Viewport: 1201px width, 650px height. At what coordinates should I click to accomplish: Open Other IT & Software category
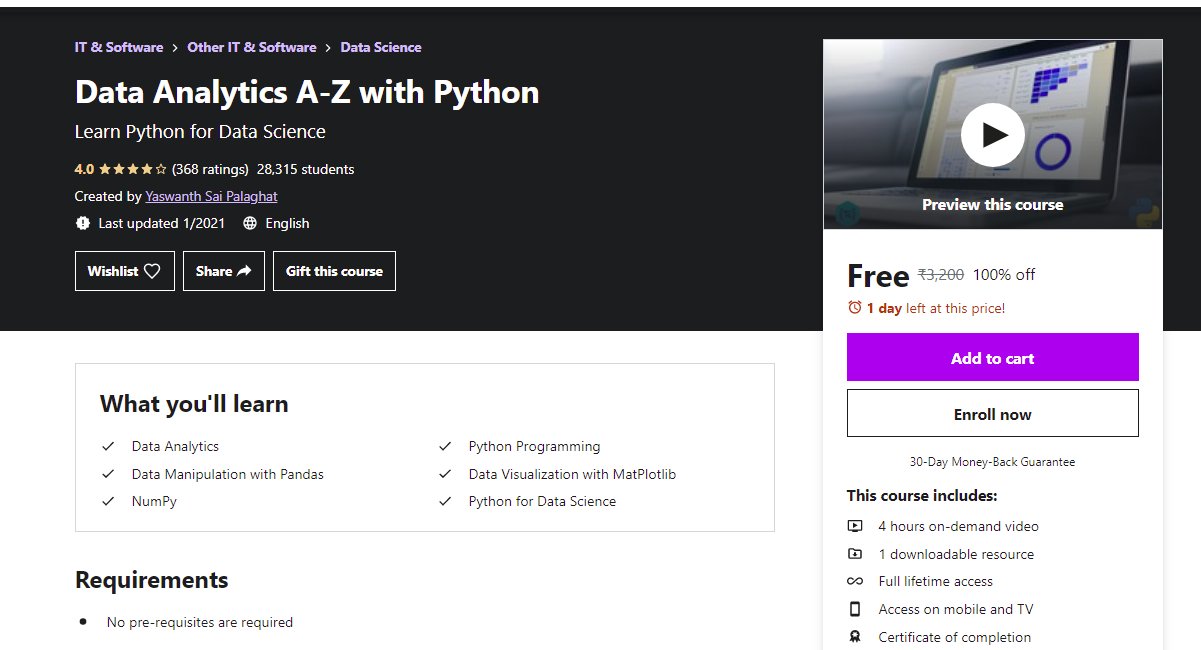tap(251, 47)
